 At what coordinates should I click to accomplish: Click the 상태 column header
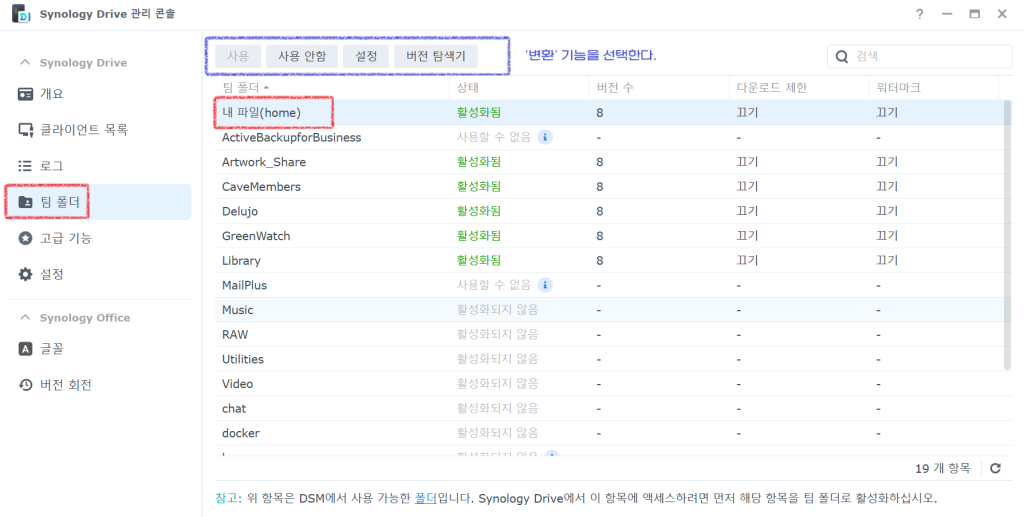[x=519, y=87]
